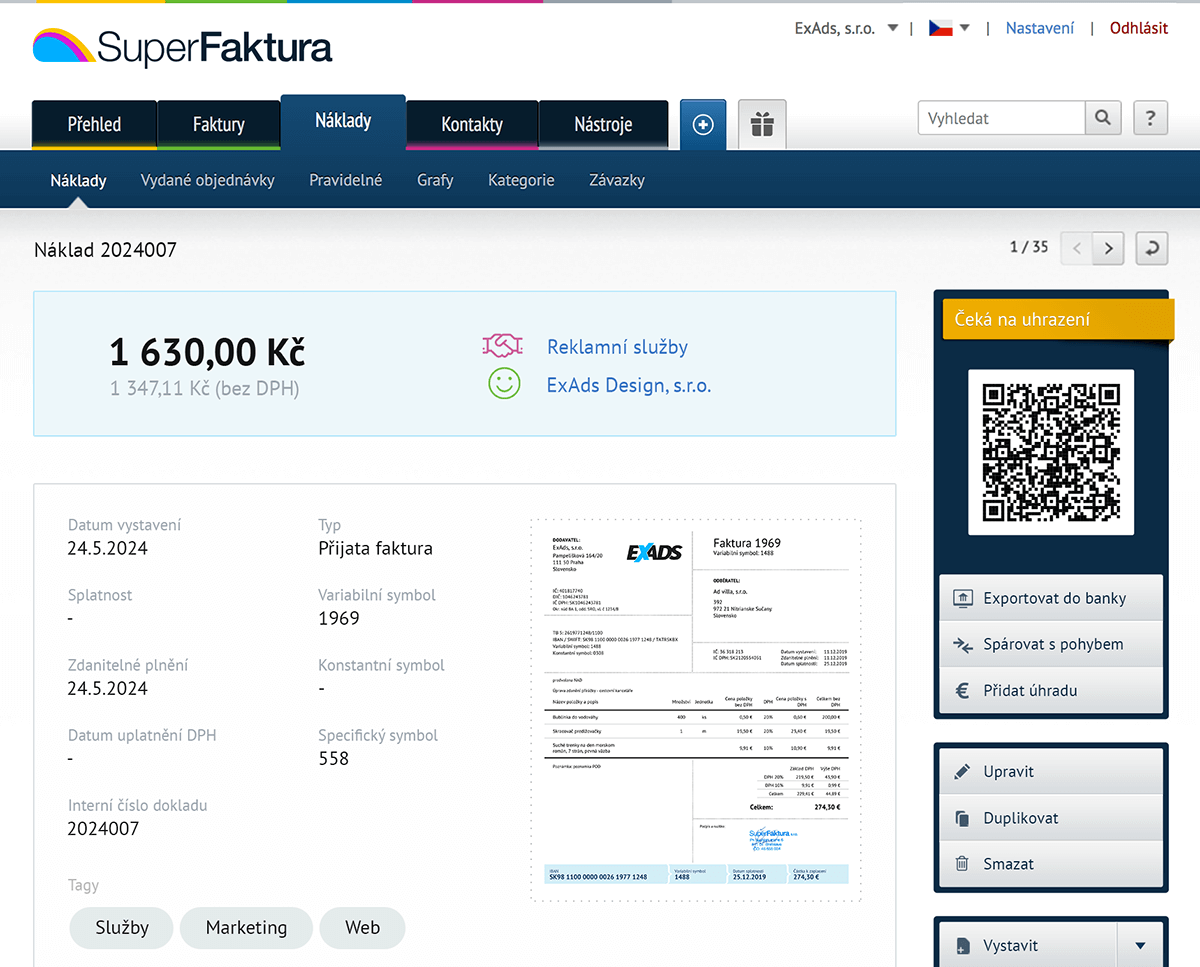
Task: Open the ExAds Design, s.r.o. link
Action: click(629, 384)
